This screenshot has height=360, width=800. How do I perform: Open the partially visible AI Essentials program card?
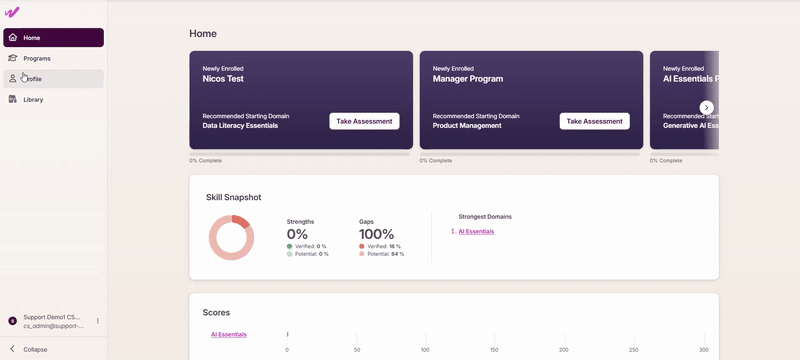click(684, 100)
